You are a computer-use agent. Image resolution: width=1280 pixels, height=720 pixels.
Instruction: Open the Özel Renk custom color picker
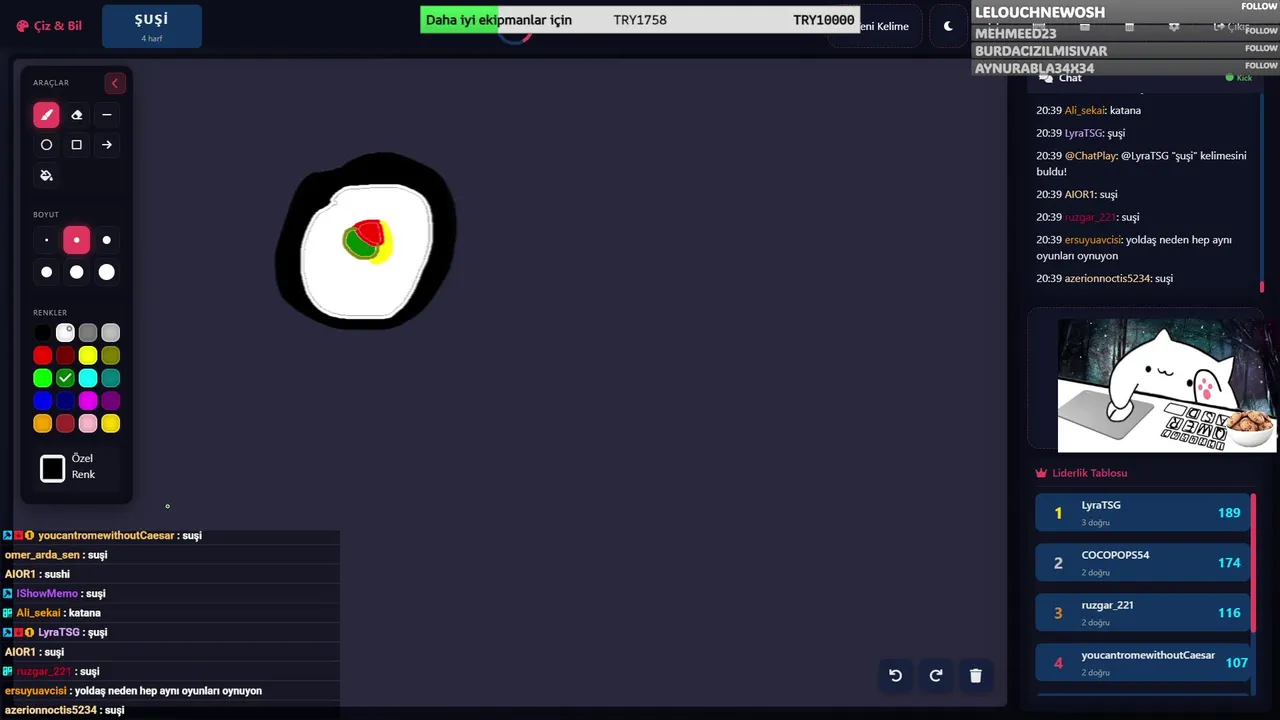[53, 468]
